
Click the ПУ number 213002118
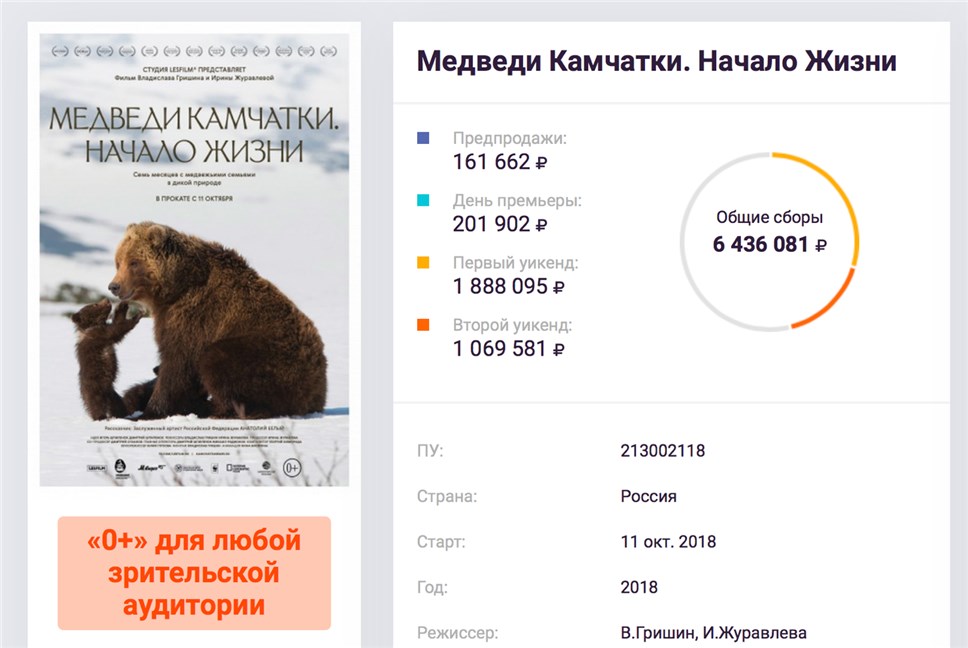tap(662, 451)
